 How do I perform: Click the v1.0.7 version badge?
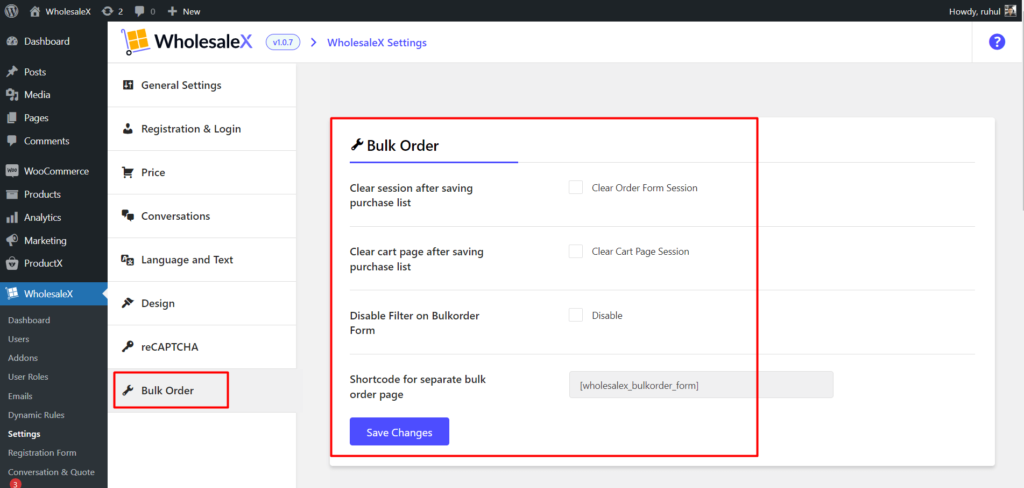pyautogui.click(x=283, y=42)
